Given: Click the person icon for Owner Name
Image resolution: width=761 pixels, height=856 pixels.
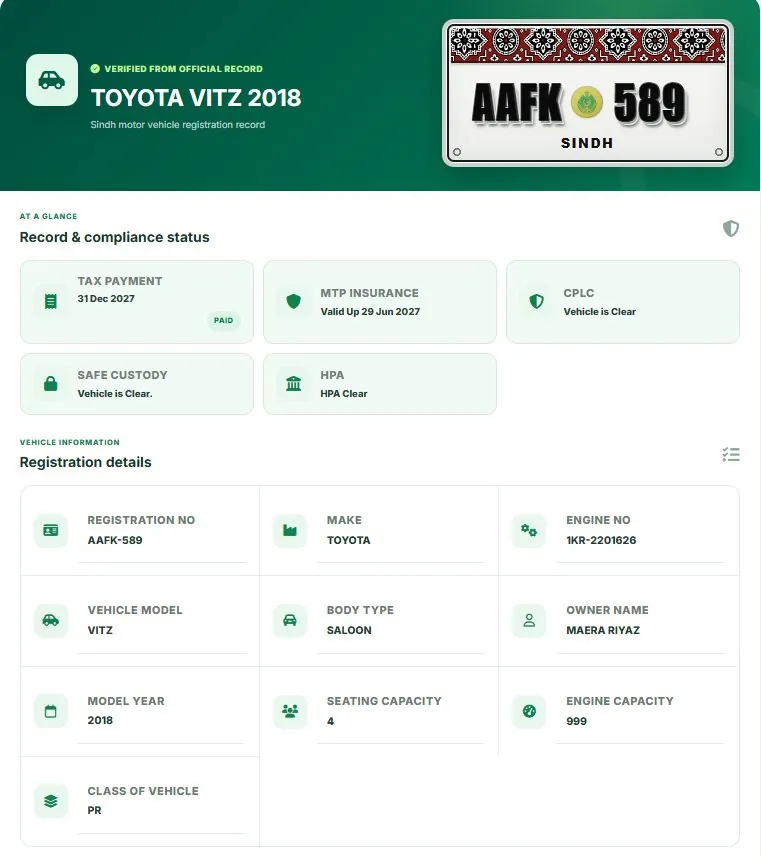Looking at the screenshot, I should click(x=529, y=620).
